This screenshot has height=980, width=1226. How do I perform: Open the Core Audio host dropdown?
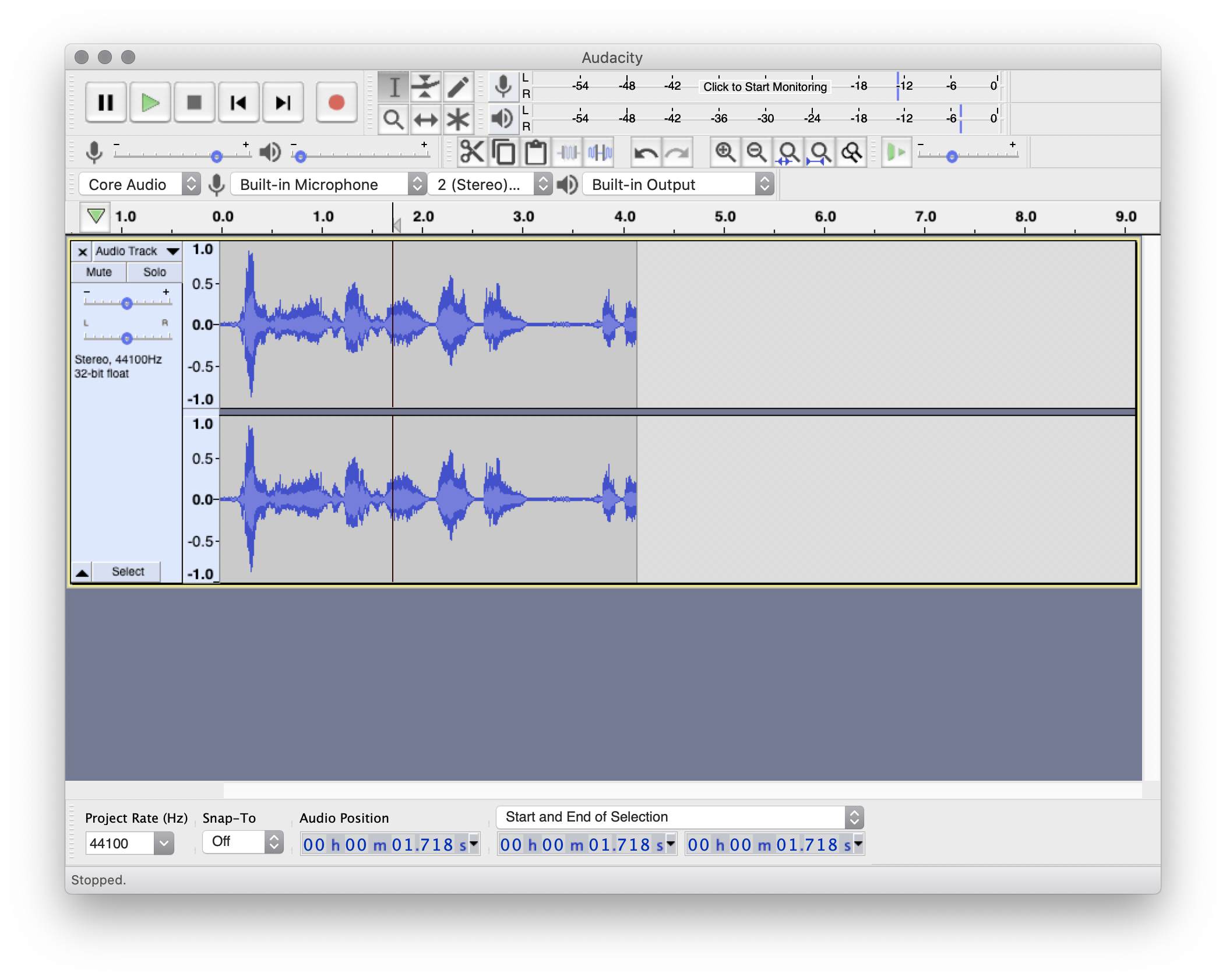(140, 185)
